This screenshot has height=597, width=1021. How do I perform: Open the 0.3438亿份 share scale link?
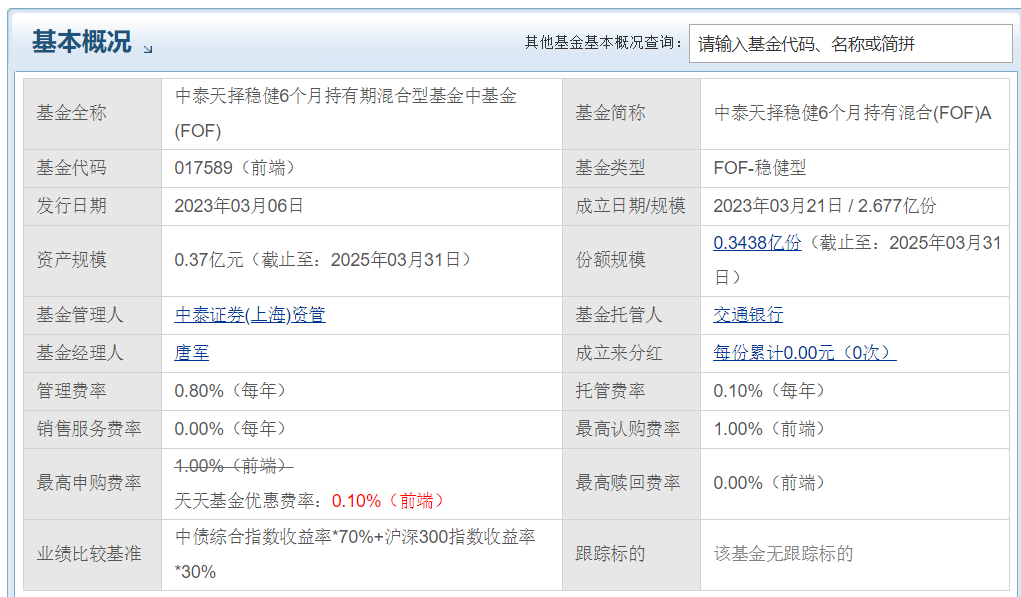[x=757, y=243]
